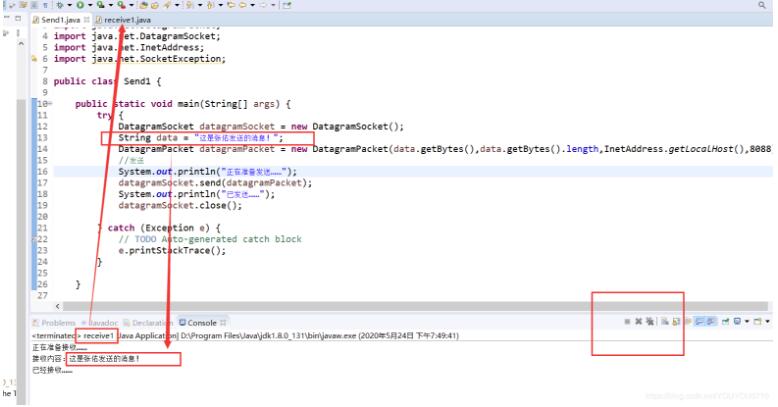Viewport: 778px width, 407px height.
Task: Click the horizontal scrollbar left arrow
Action: pos(58,306)
